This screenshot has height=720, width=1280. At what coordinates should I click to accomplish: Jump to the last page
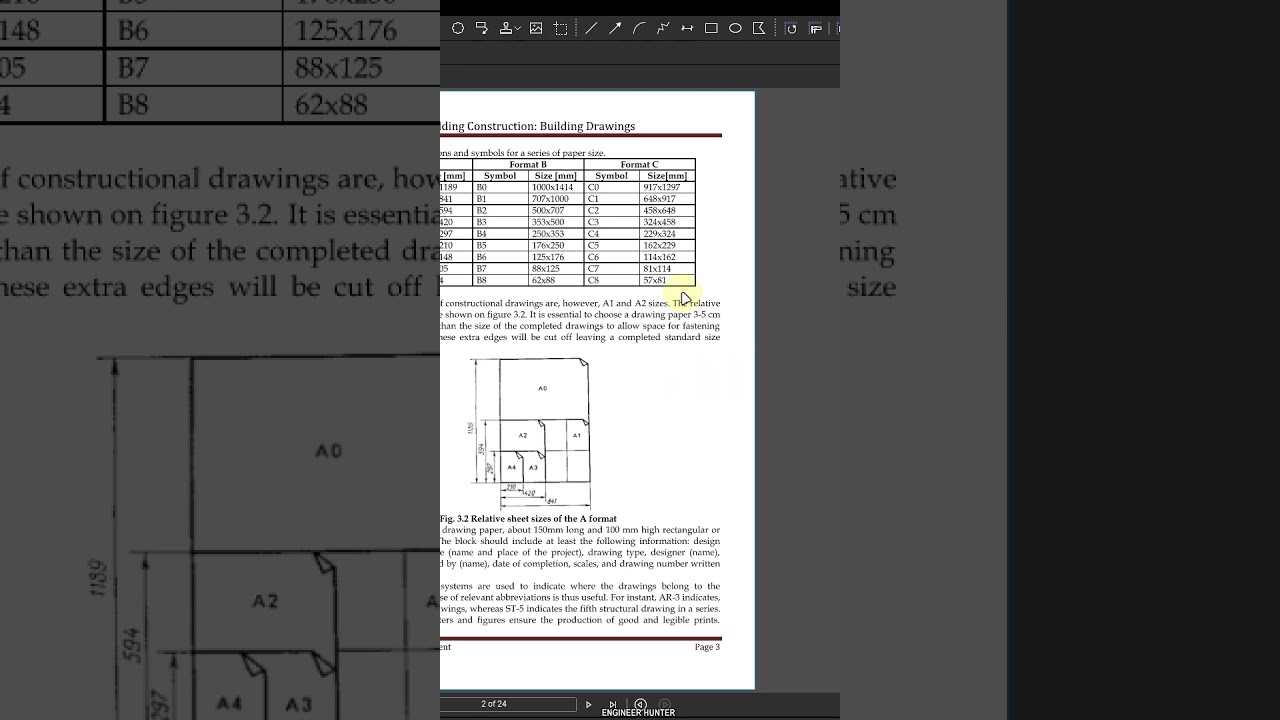tap(613, 705)
